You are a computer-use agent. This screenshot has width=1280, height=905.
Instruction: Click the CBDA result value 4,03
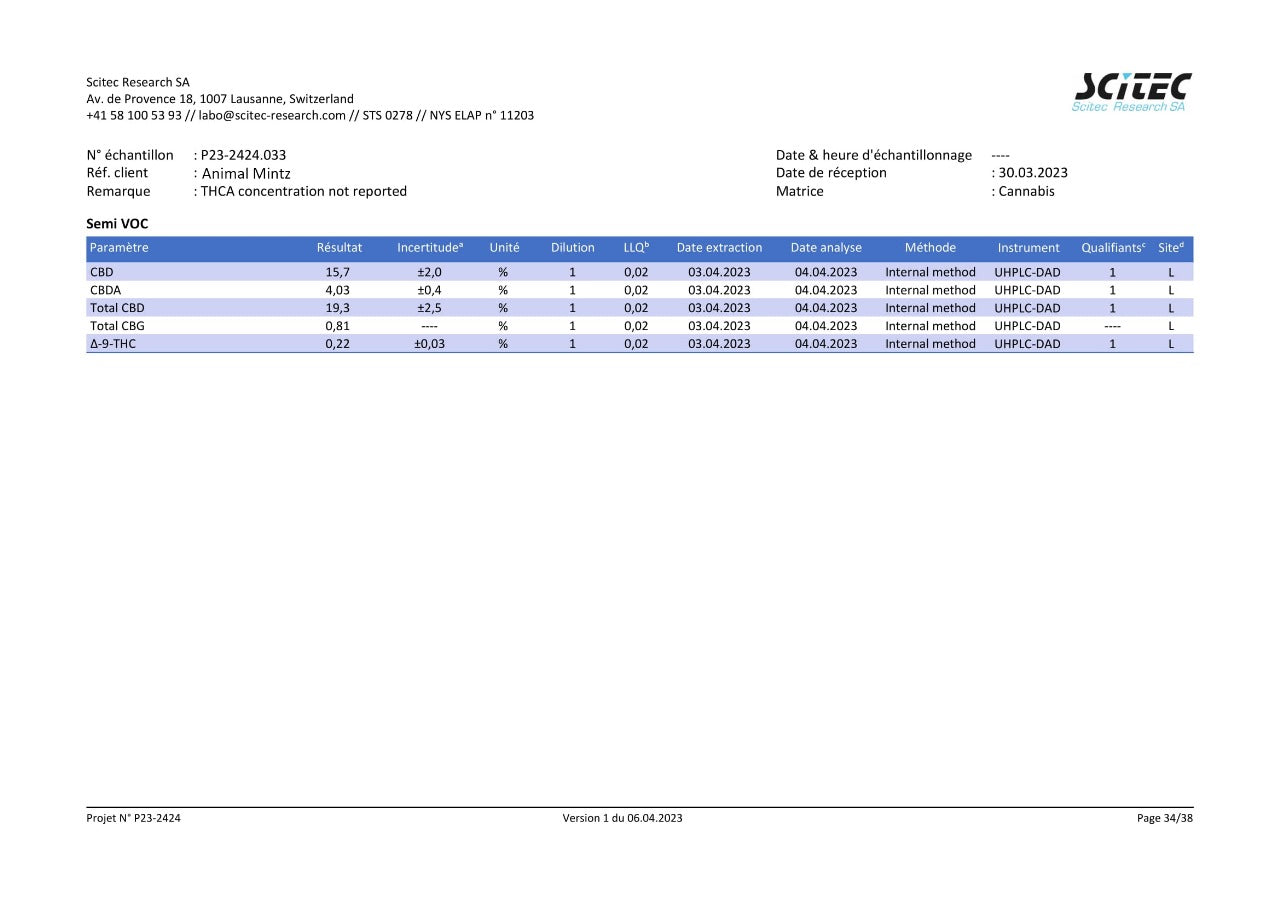tap(337, 290)
